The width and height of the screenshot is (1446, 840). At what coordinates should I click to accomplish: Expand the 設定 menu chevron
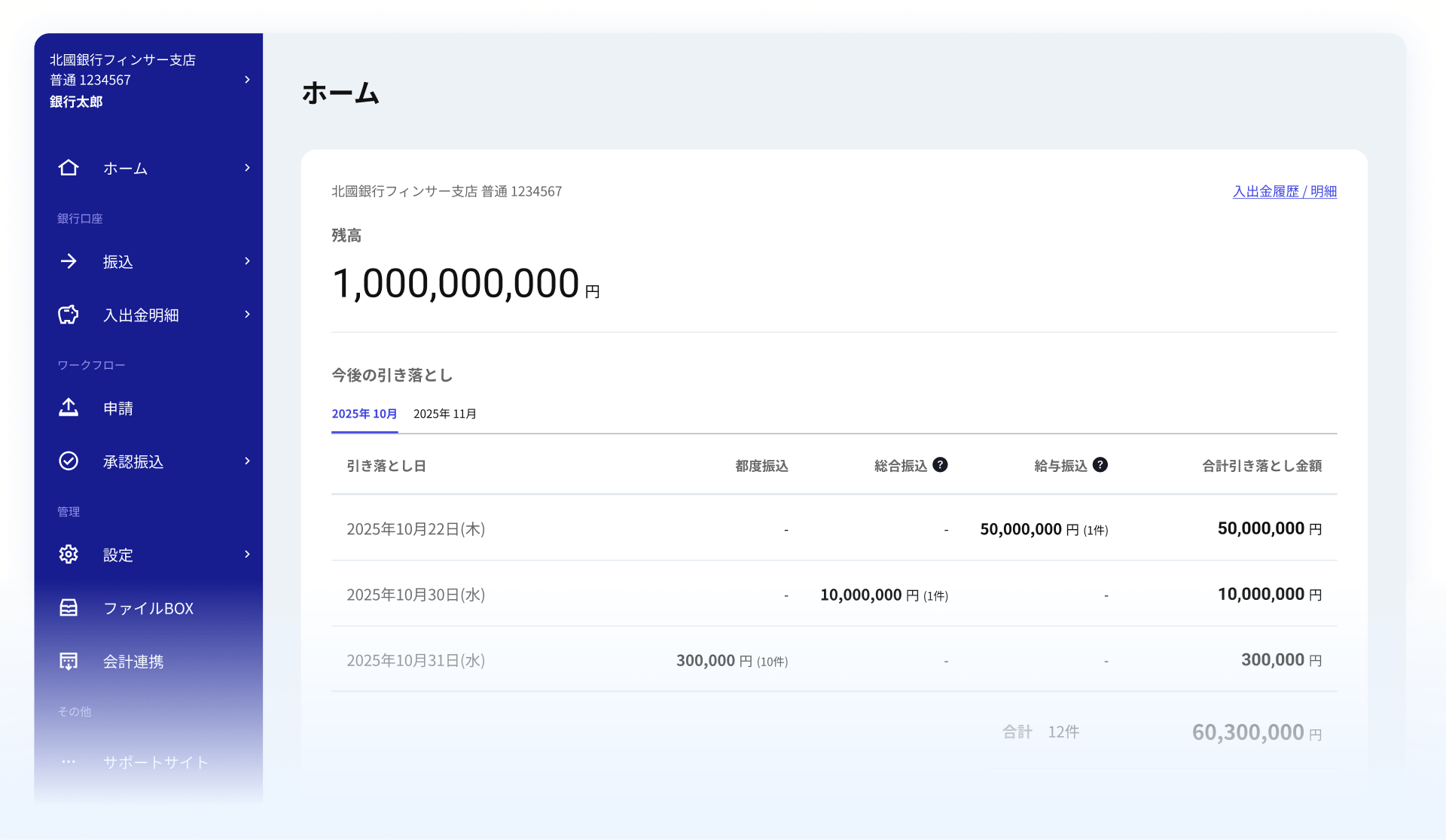(x=247, y=555)
